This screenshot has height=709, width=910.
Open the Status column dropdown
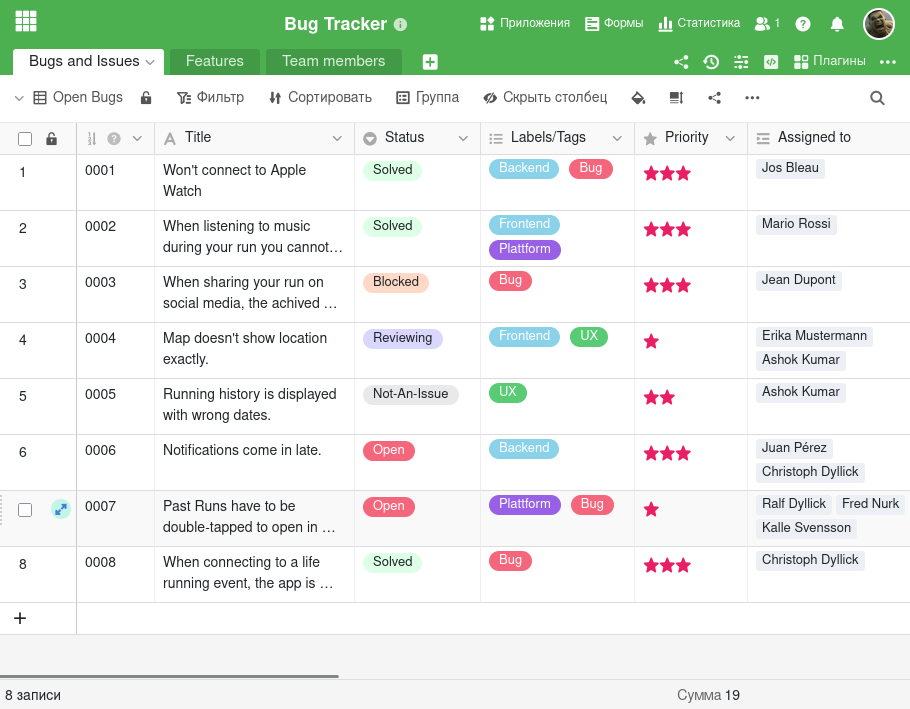point(462,138)
